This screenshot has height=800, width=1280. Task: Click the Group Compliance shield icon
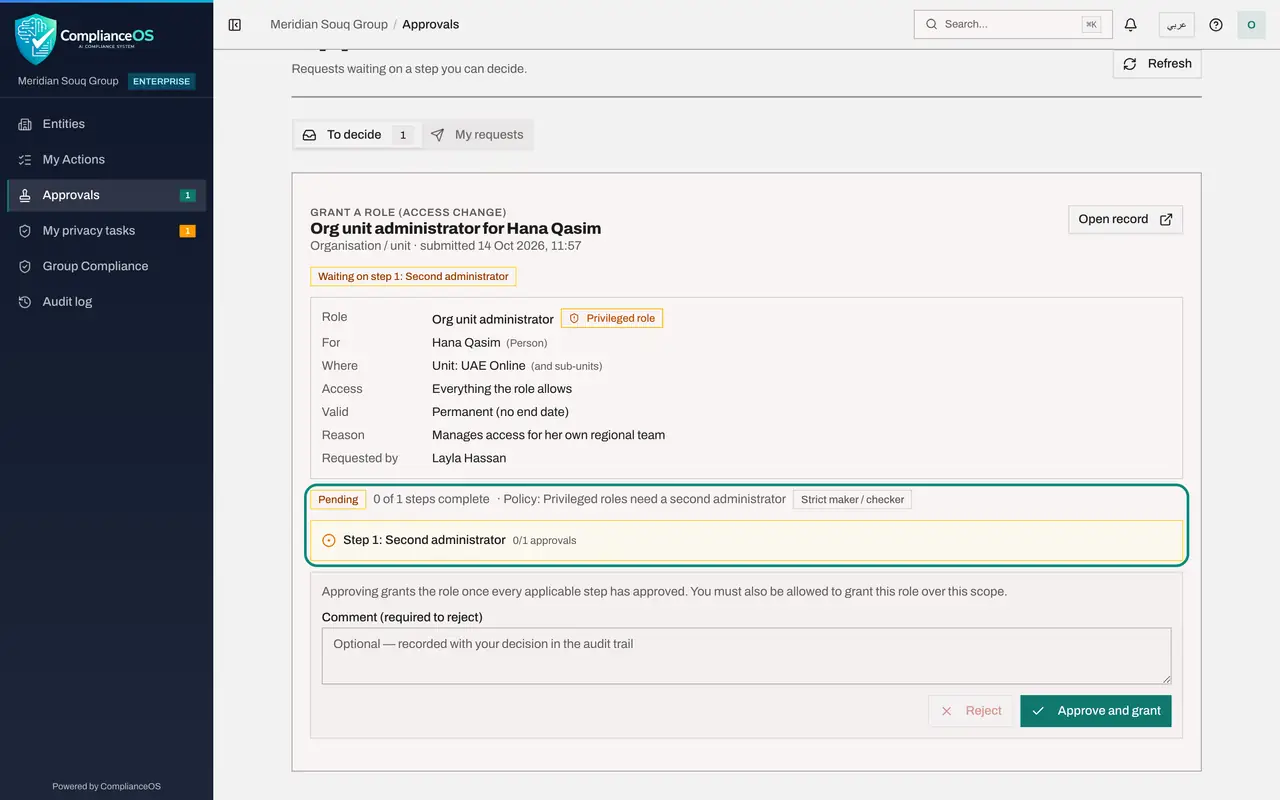click(25, 266)
